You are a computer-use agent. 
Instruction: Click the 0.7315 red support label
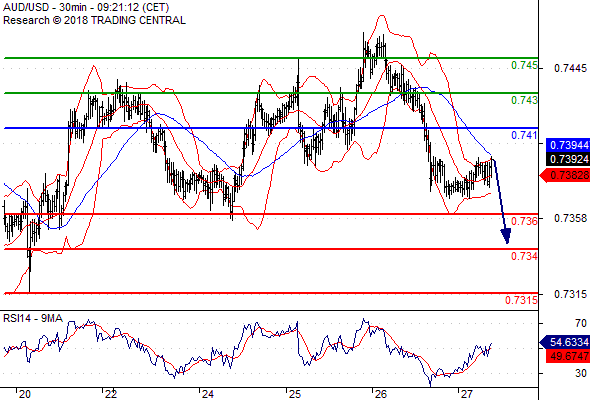[522, 300]
